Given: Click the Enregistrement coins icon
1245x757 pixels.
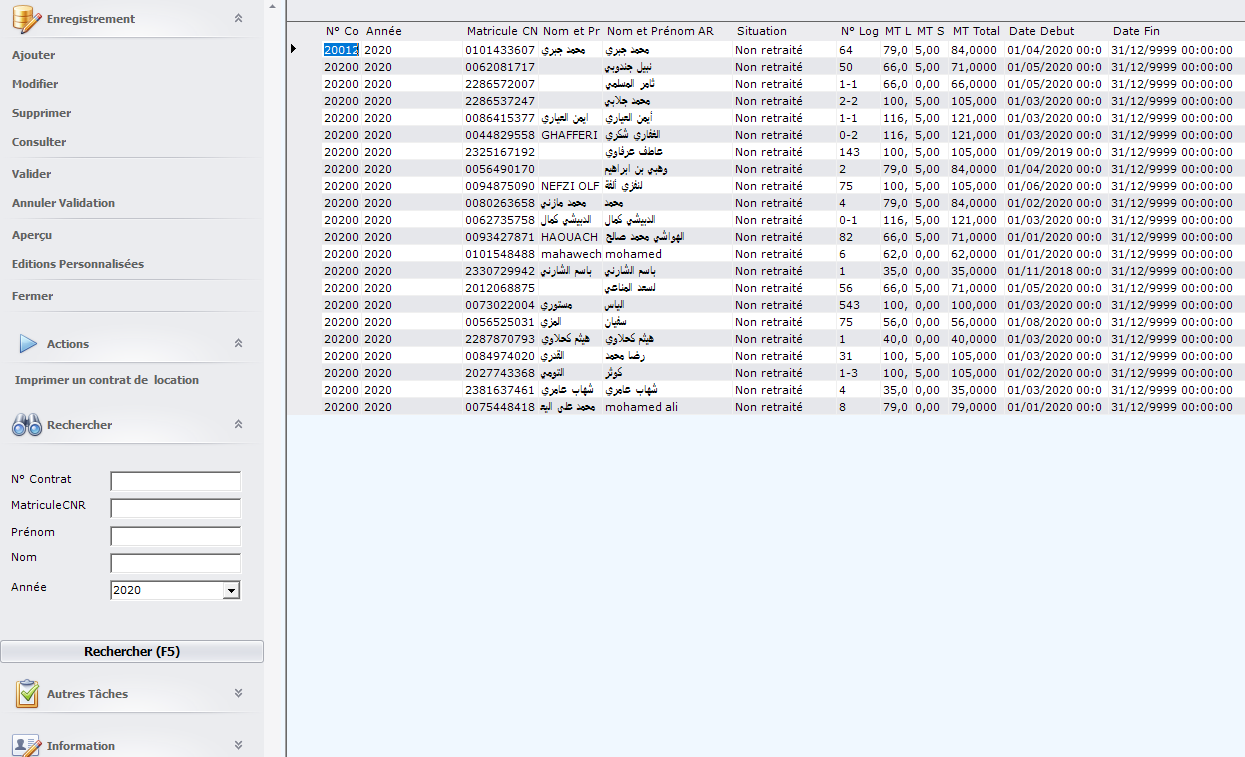Looking at the screenshot, I should tap(26, 18).
